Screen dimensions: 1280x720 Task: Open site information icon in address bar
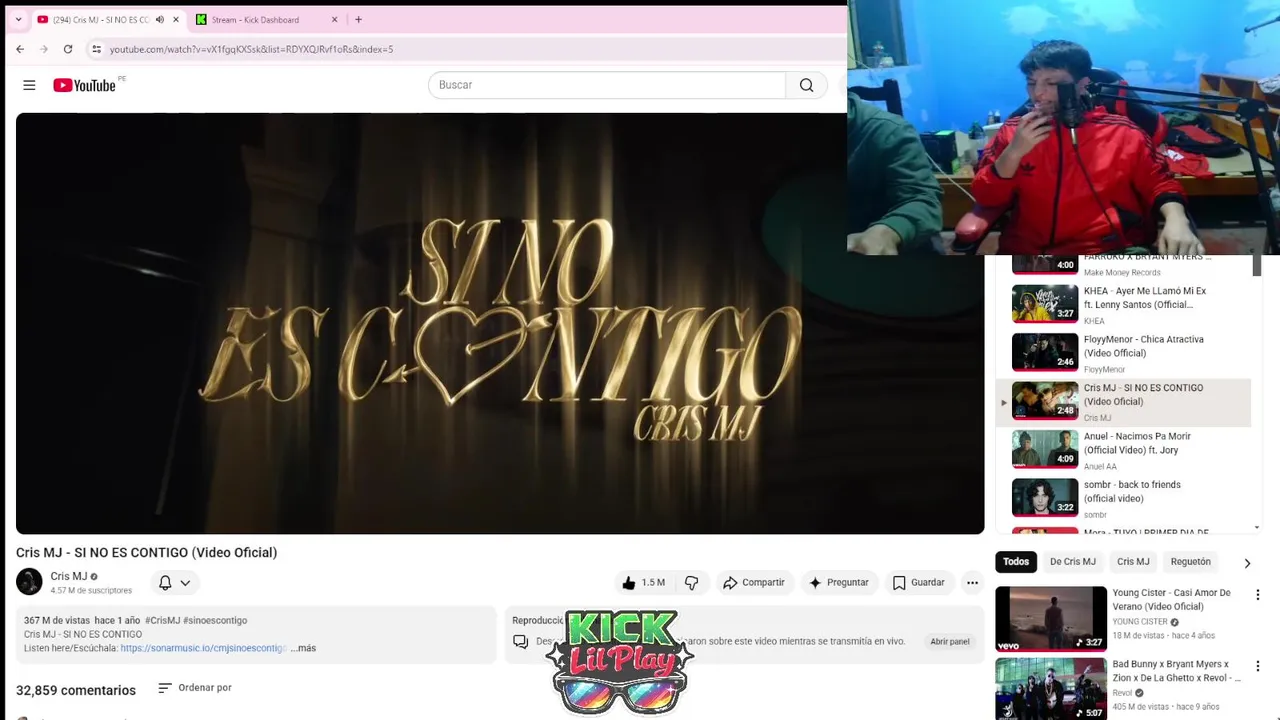pyautogui.click(x=96, y=49)
